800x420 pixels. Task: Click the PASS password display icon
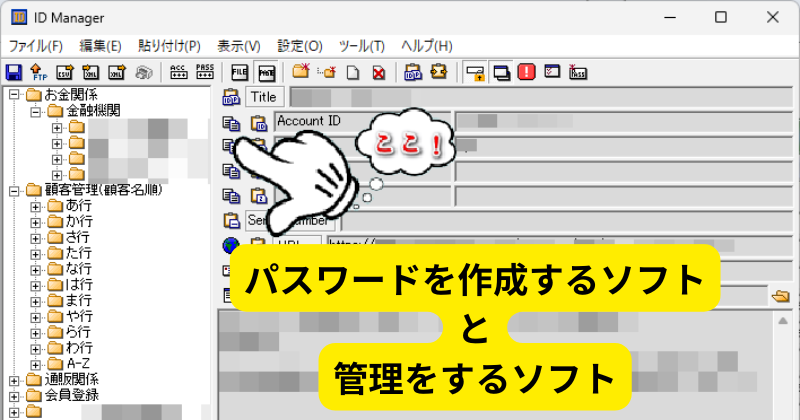205,72
